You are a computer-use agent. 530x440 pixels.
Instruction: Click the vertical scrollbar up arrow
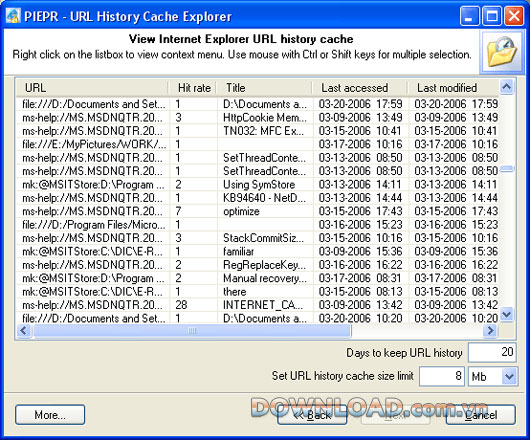[506, 87]
